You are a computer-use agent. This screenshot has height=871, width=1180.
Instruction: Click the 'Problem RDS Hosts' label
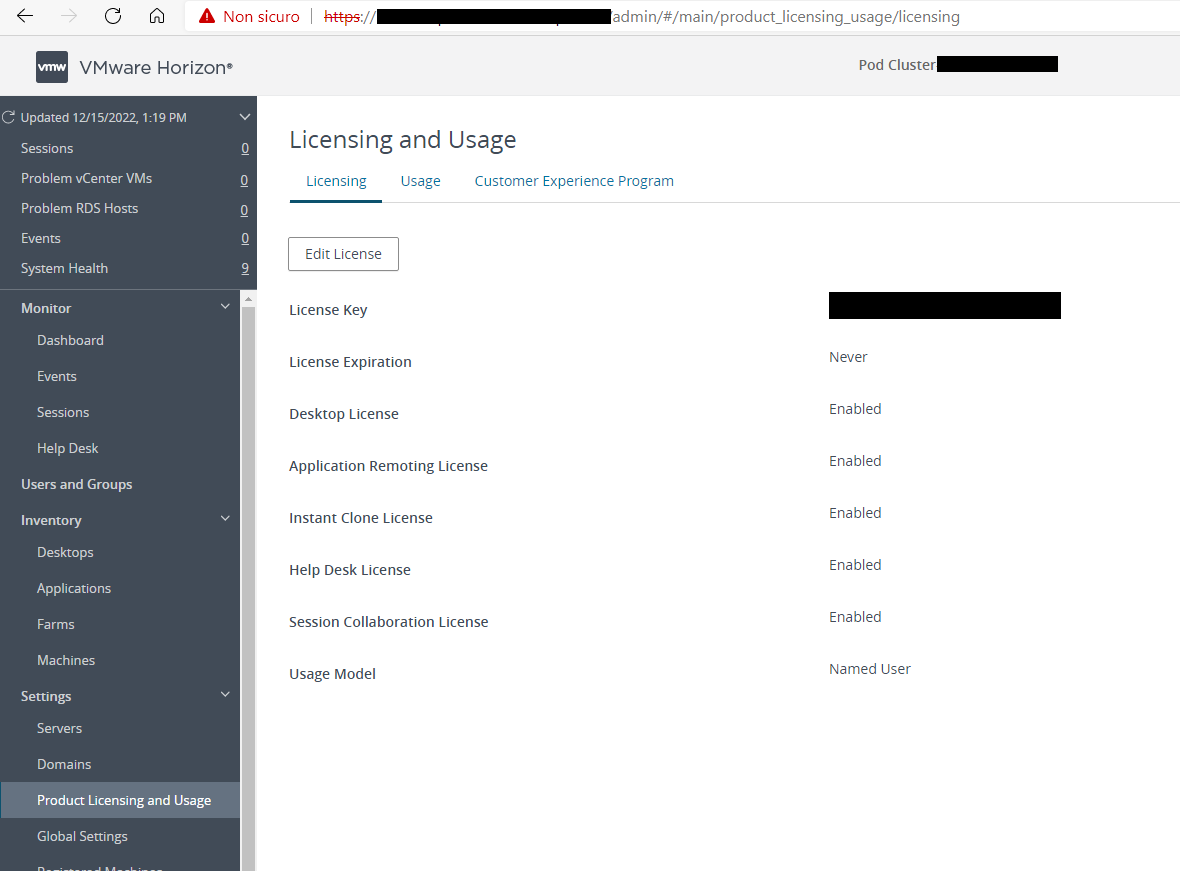coord(80,209)
